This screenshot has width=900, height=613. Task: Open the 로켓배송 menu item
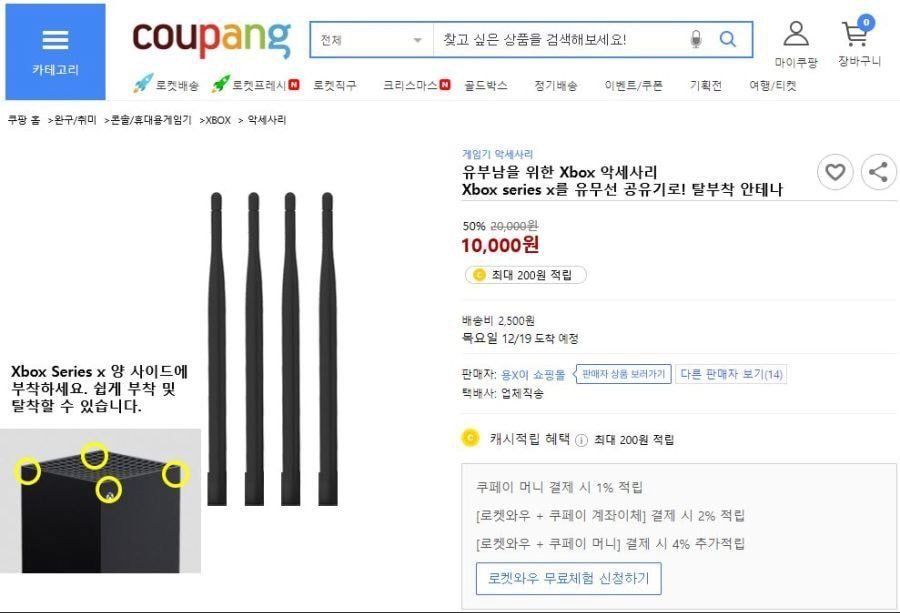coord(166,85)
